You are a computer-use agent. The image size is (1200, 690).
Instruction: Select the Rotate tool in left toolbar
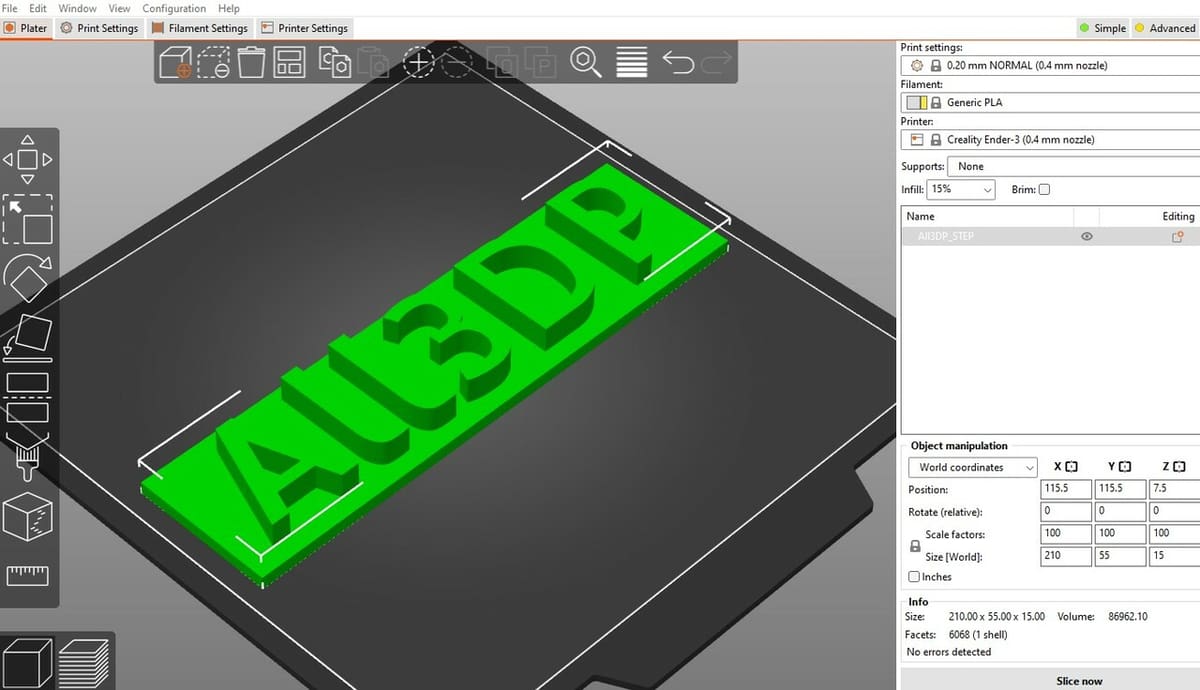28,278
